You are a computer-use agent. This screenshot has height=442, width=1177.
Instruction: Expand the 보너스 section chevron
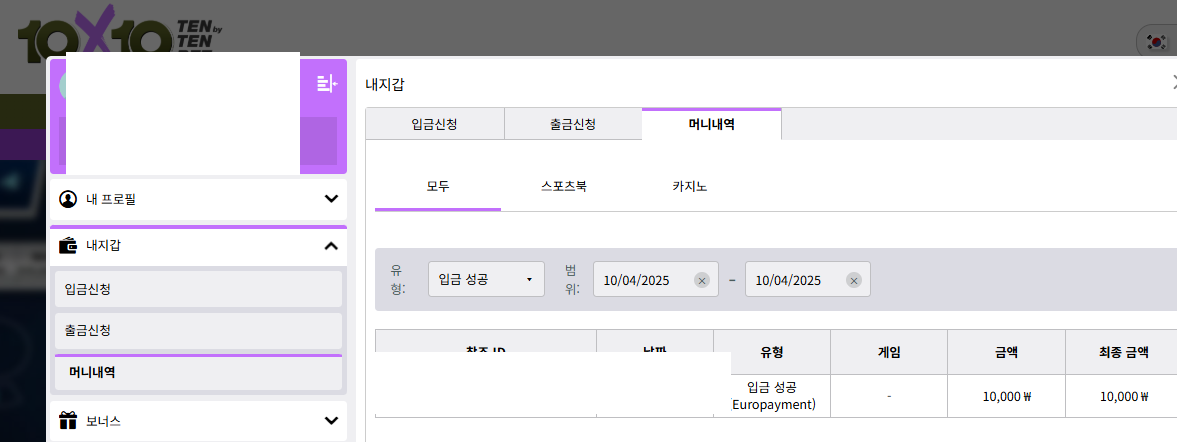(331, 420)
